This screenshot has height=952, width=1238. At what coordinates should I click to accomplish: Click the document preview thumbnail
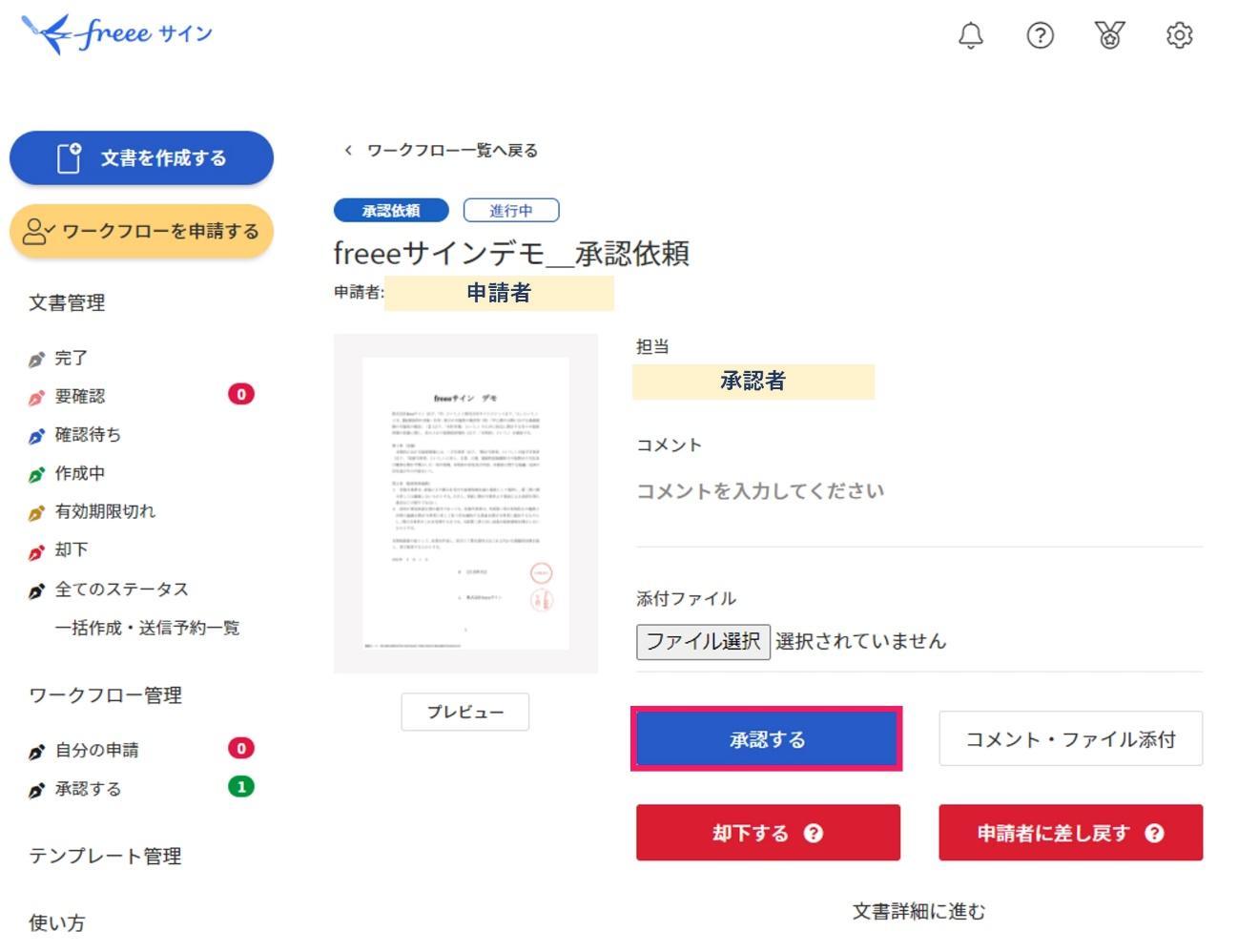pyautogui.click(x=465, y=504)
